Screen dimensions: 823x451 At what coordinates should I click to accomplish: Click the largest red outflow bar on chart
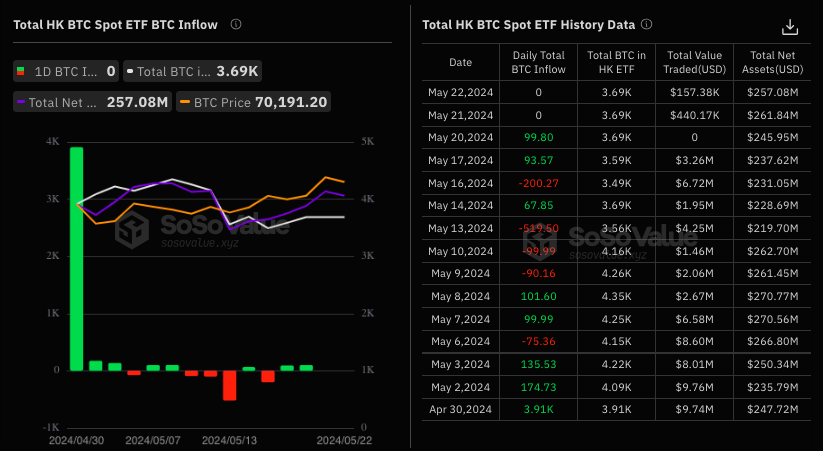229,385
